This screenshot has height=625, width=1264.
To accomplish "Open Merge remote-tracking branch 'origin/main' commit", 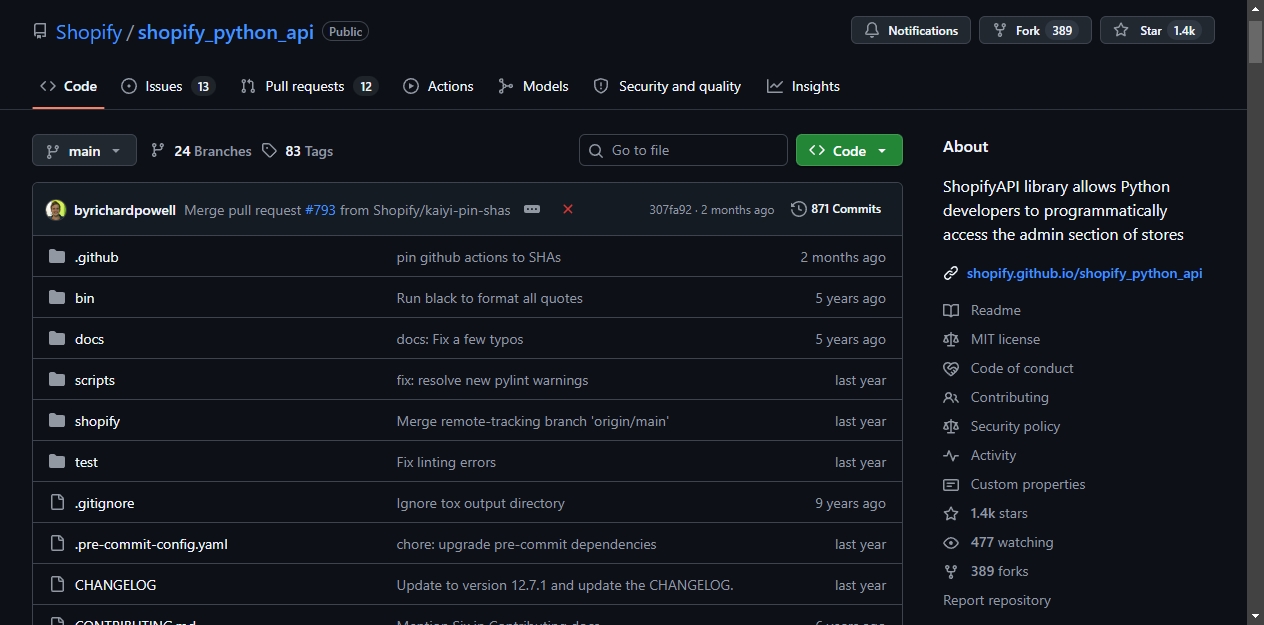I will tap(533, 421).
